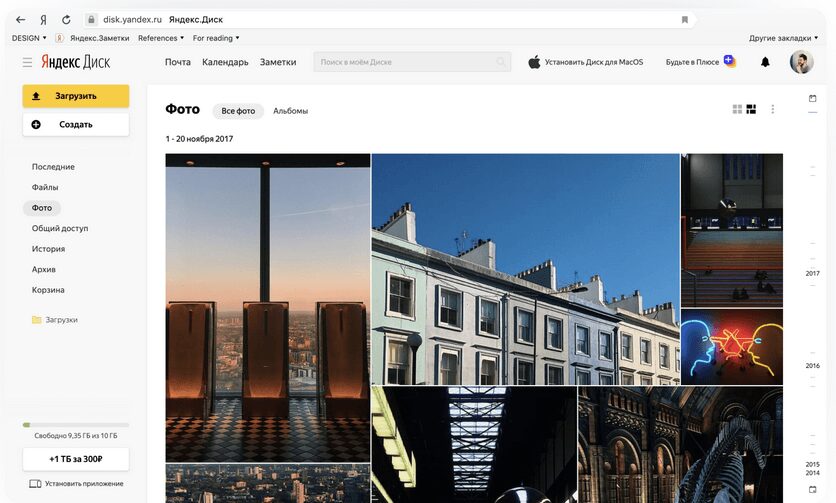Screen dimensions: 836x503
Task: Select the Все фото filter
Action: [238, 111]
